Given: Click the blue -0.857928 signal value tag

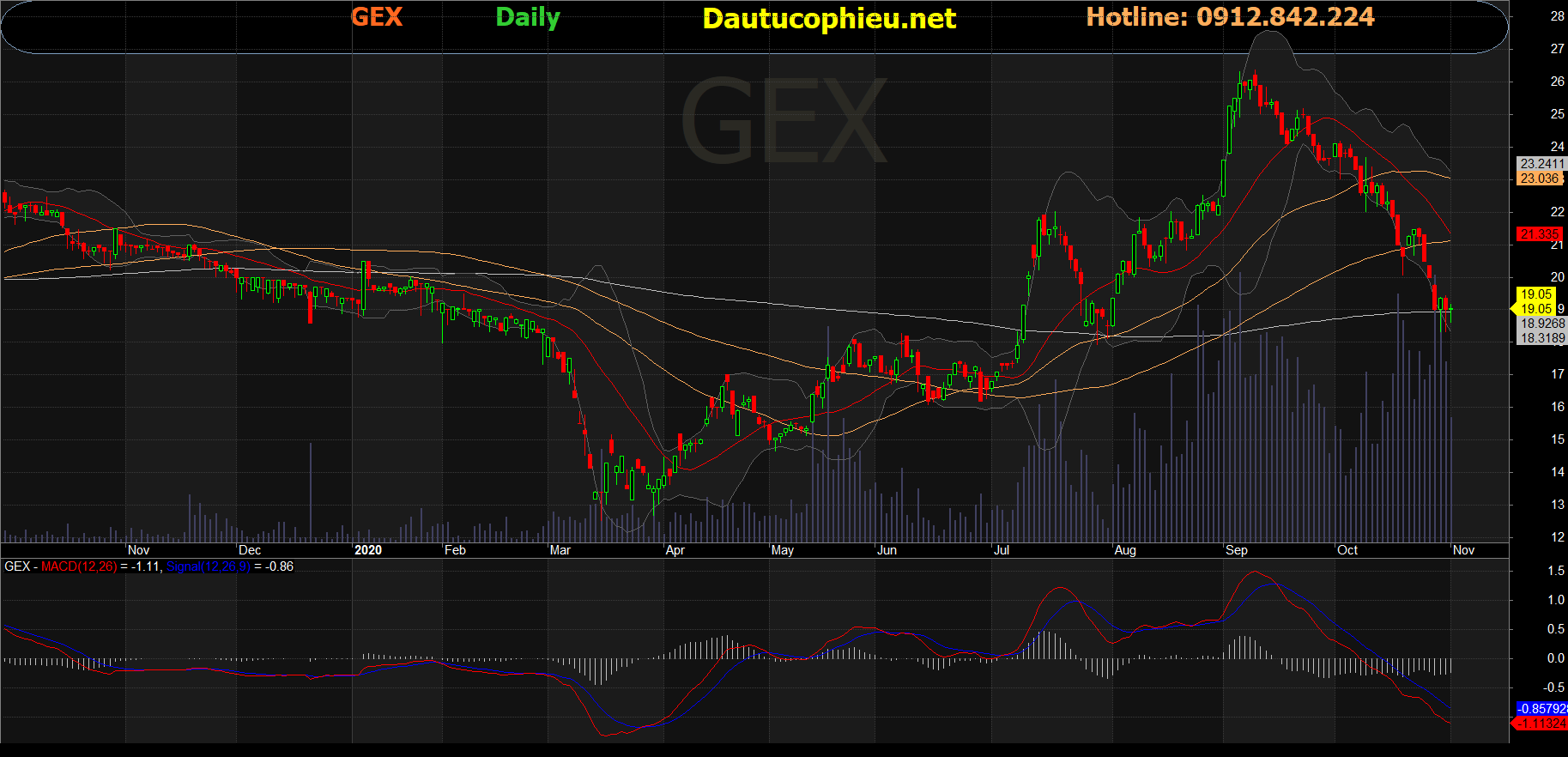Looking at the screenshot, I should point(1542,709).
